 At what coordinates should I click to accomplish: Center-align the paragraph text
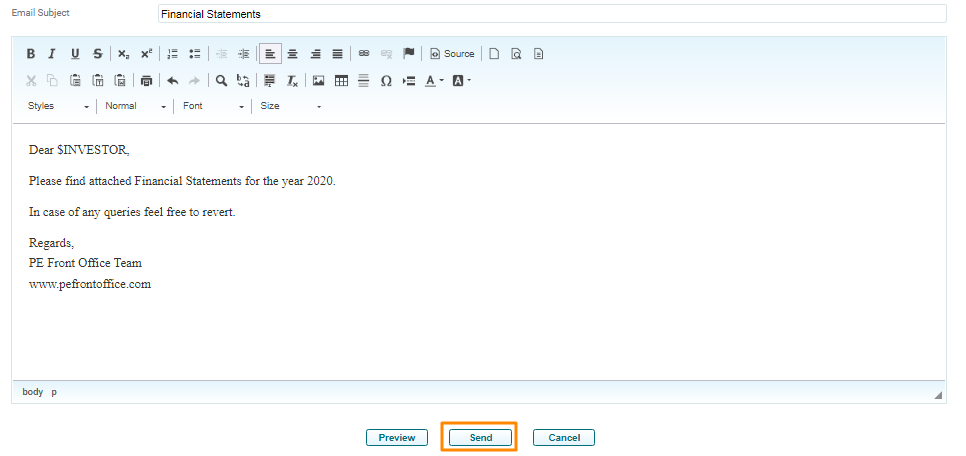point(293,54)
